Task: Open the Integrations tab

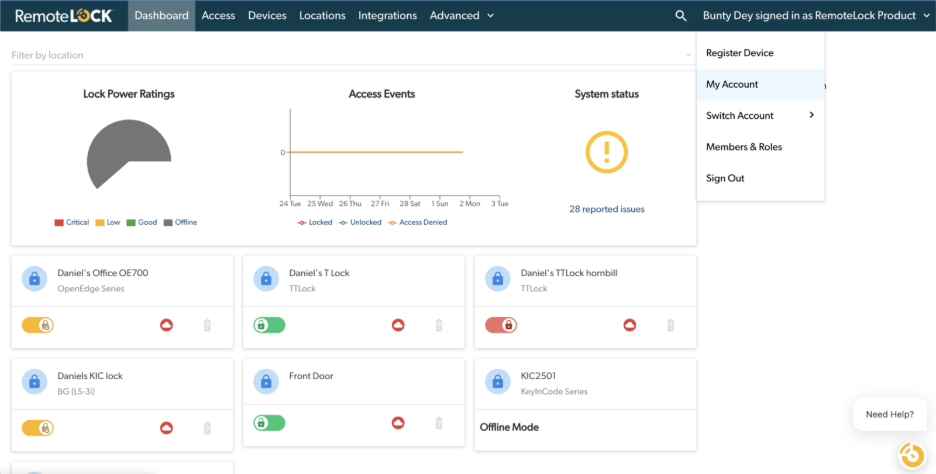Action: 387,16
